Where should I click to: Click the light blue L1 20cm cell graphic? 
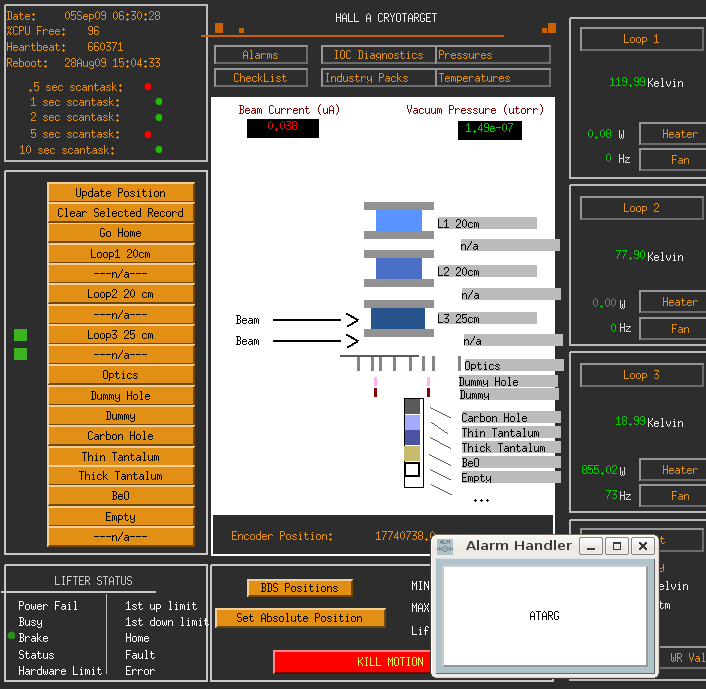click(399, 221)
